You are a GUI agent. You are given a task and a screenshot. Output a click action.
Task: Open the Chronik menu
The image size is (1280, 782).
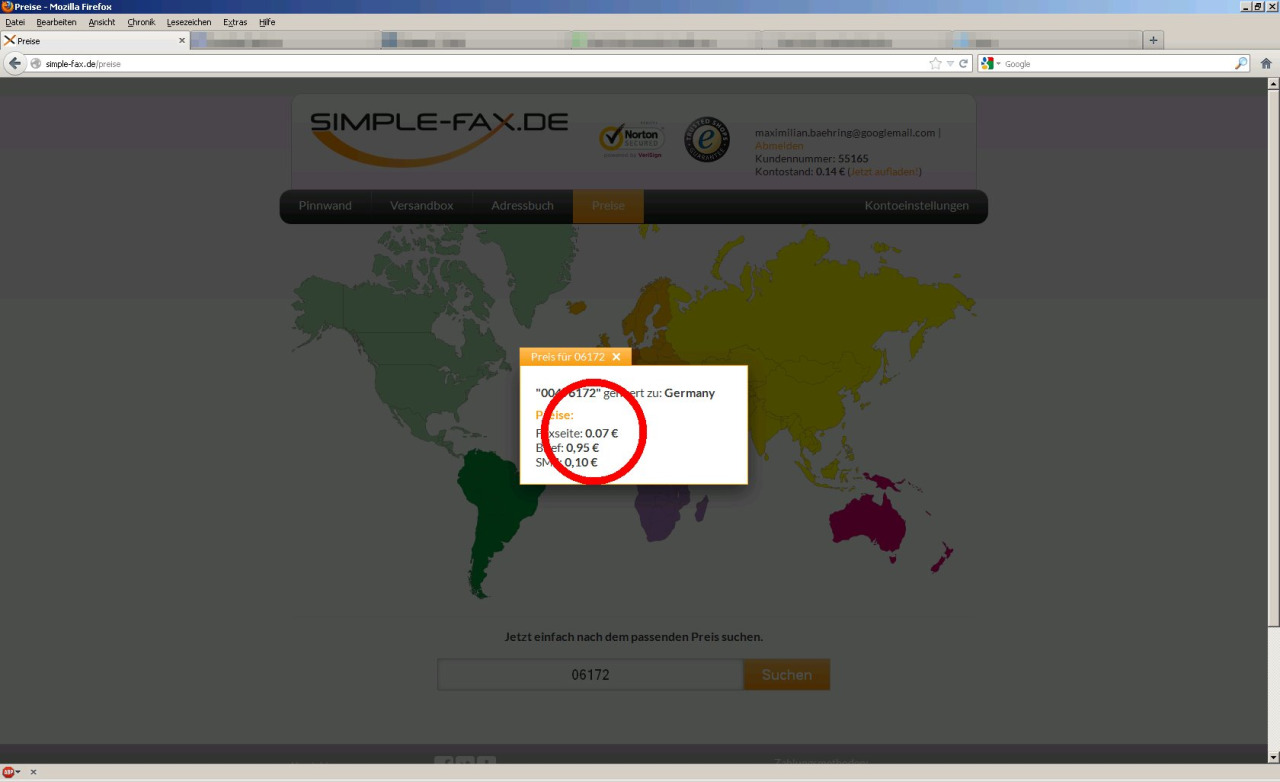click(x=141, y=22)
